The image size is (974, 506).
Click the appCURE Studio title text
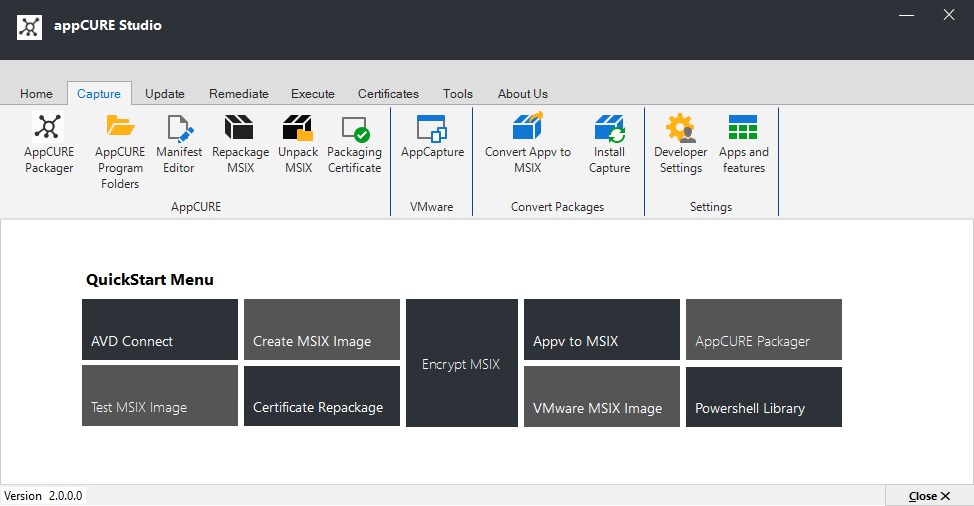[x=108, y=25]
